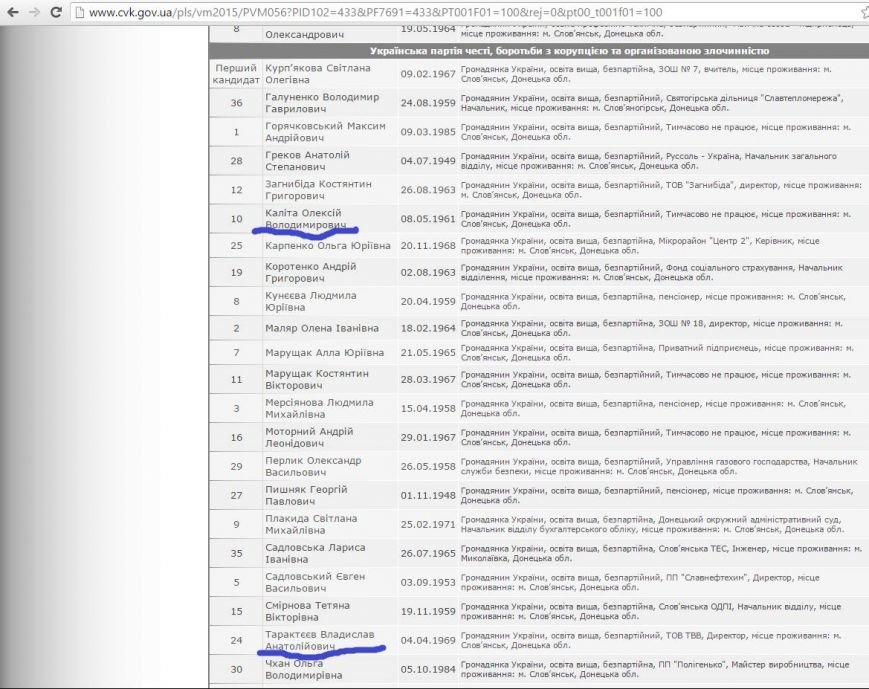The image size is (869, 689).
Task: Click the details mentioning Фонд соціального страхування
Action: pyautogui.click(x=652, y=272)
